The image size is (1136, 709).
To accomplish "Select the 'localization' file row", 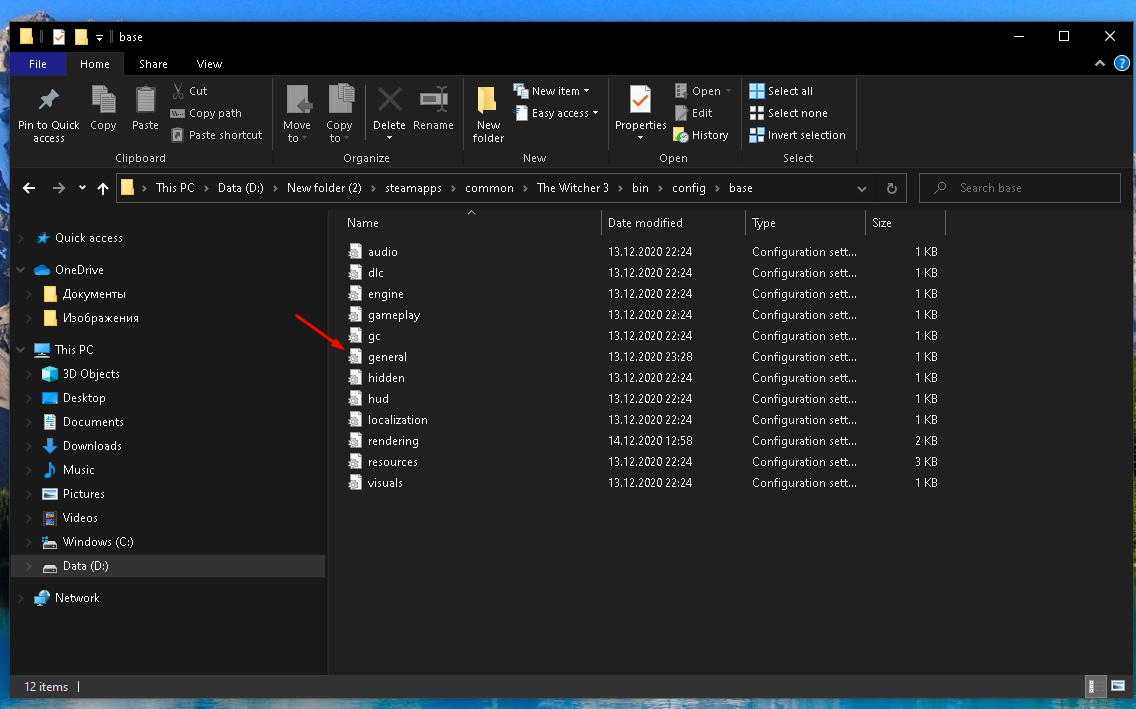I will pyautogui.click(x=645, y=420).
